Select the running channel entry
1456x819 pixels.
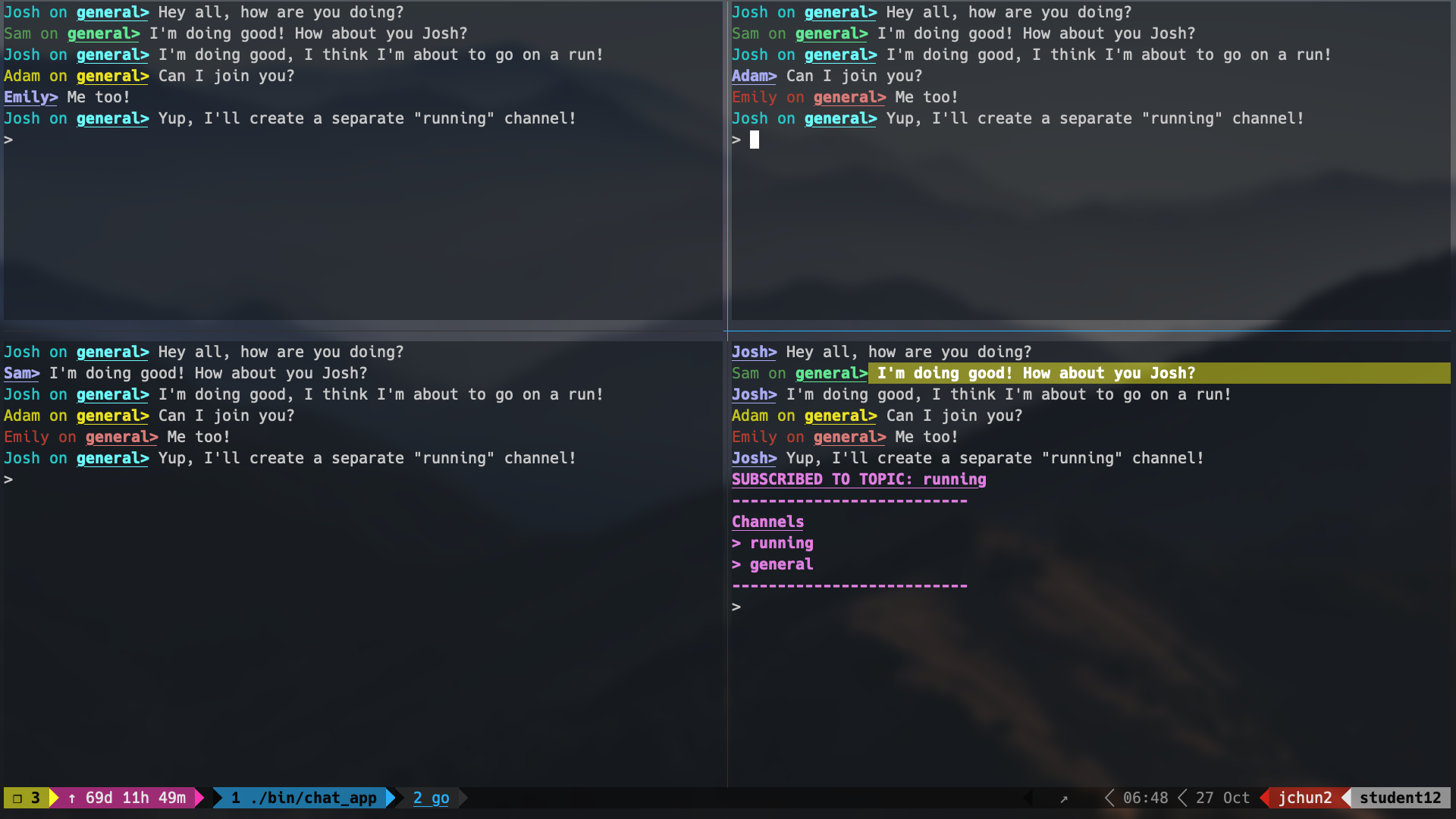click(x=781, y=543)
